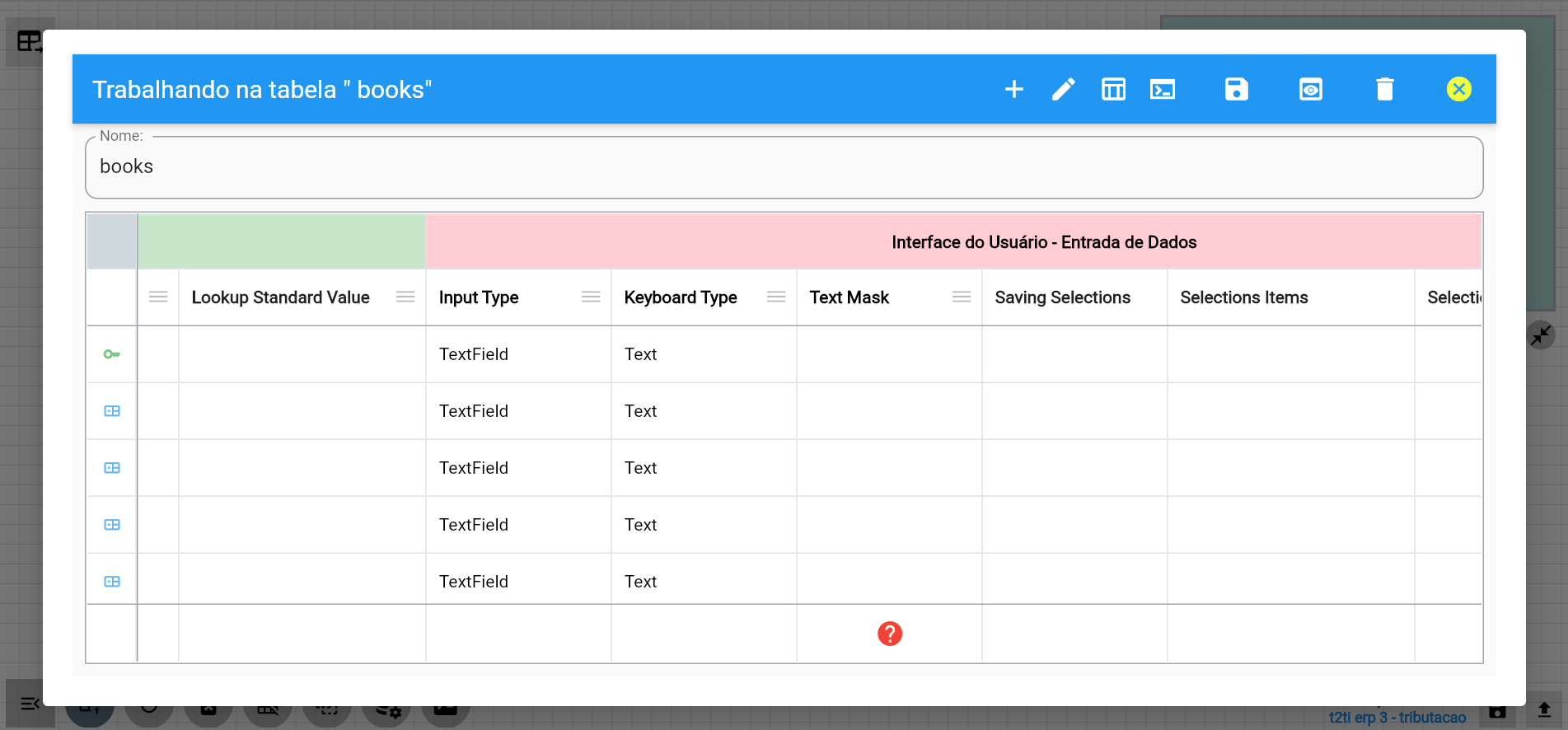Screen dimensions: 1568x730
Task: Open the Input Type column menu
Action: tap(591, 297)
